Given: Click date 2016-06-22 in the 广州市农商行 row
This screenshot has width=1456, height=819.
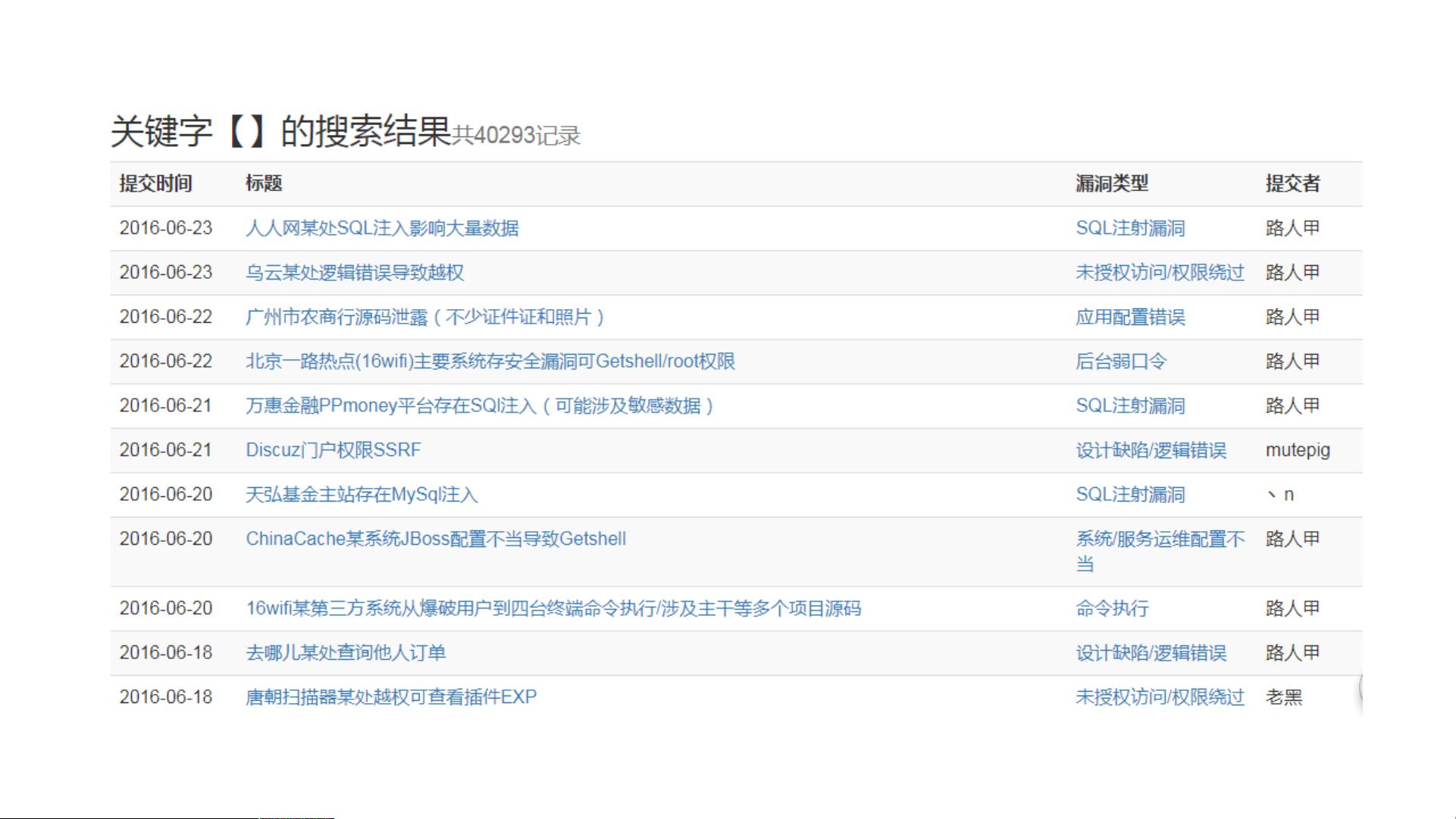Looking at the screenshot, I should pyautogui.click(x=165, y=317).
